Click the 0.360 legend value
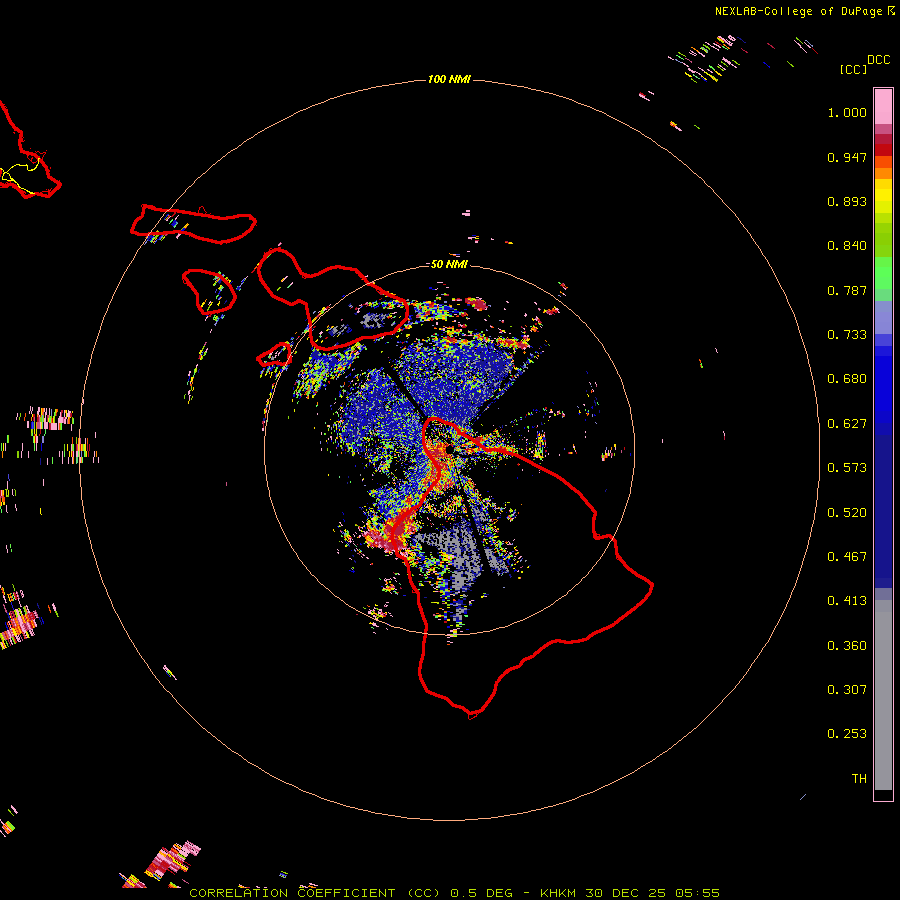This screenshot has height=900, width=900. (847, 646)
